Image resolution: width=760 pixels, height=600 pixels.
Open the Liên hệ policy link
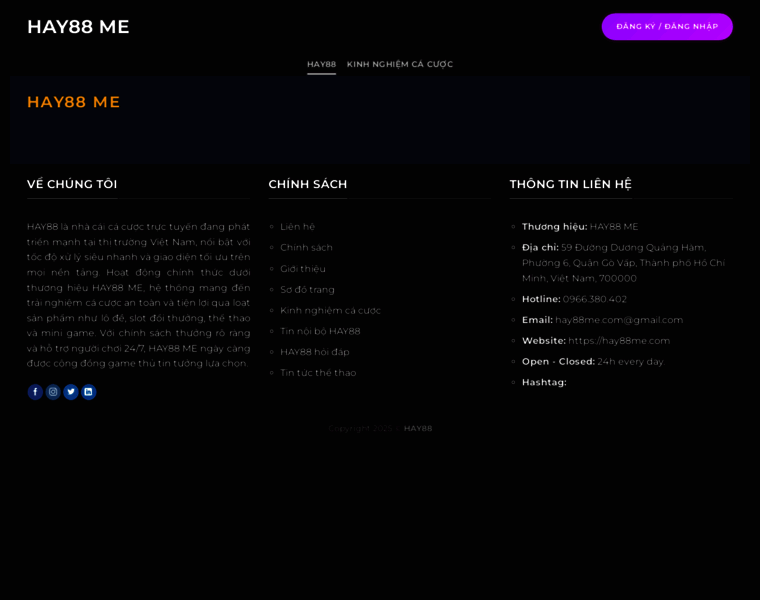298,227
